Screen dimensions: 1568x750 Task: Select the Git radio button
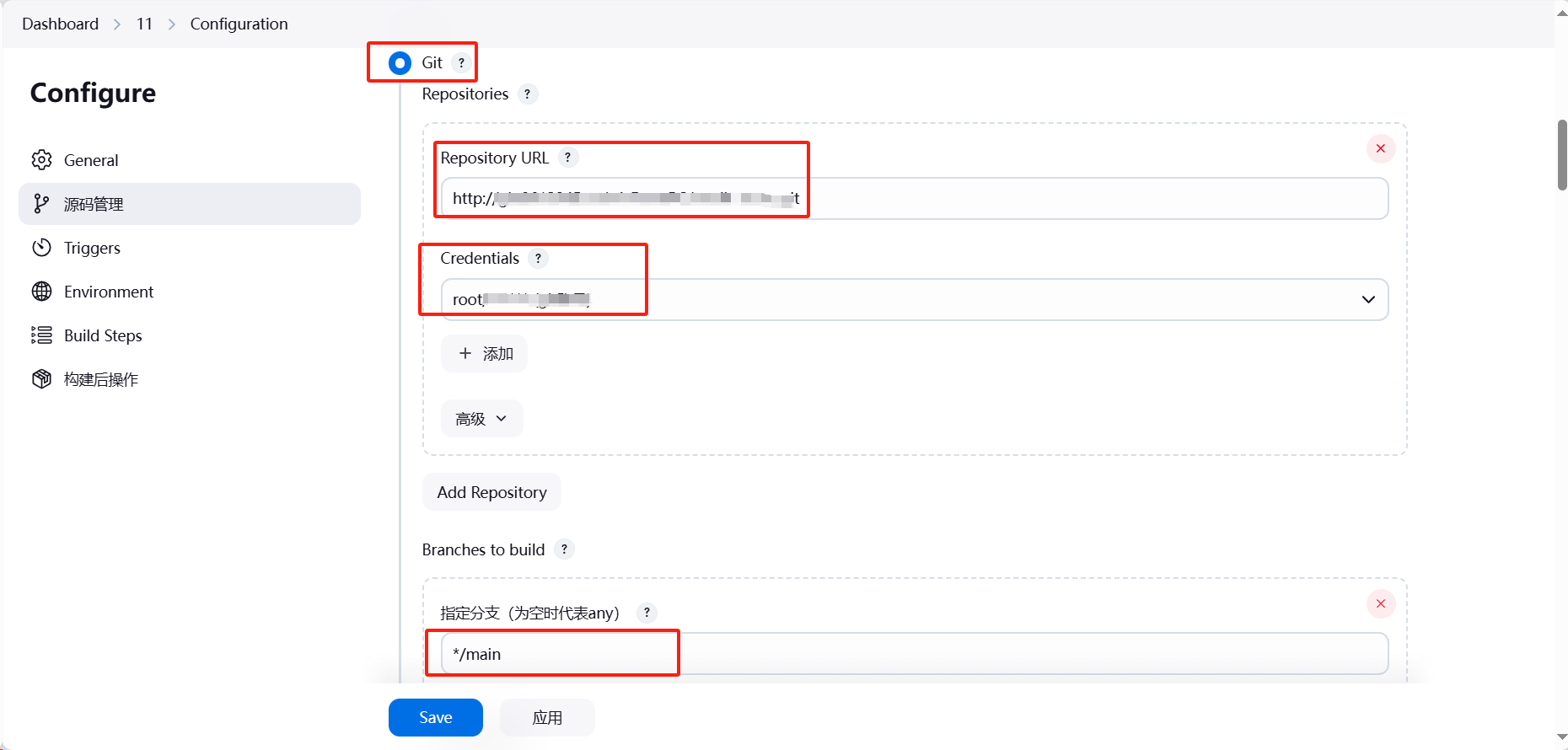(x=400, y=63)
